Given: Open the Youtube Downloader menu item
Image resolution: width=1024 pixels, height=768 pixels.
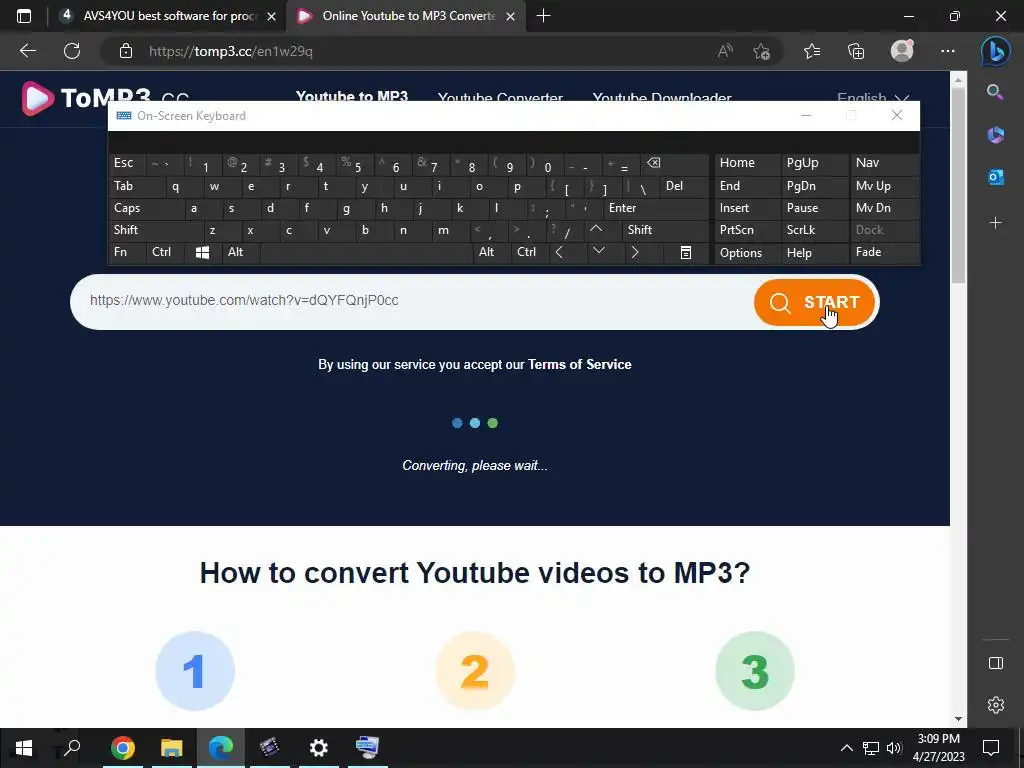Looking at the screenshot, I should [662, 97].
